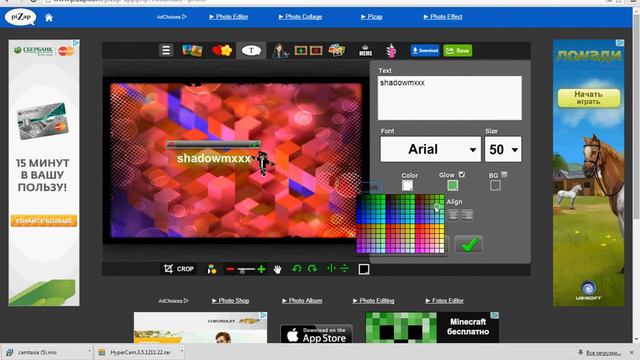Rotate image counterclockwise
This screenshot has height=360, width=640.
[297, 269]
